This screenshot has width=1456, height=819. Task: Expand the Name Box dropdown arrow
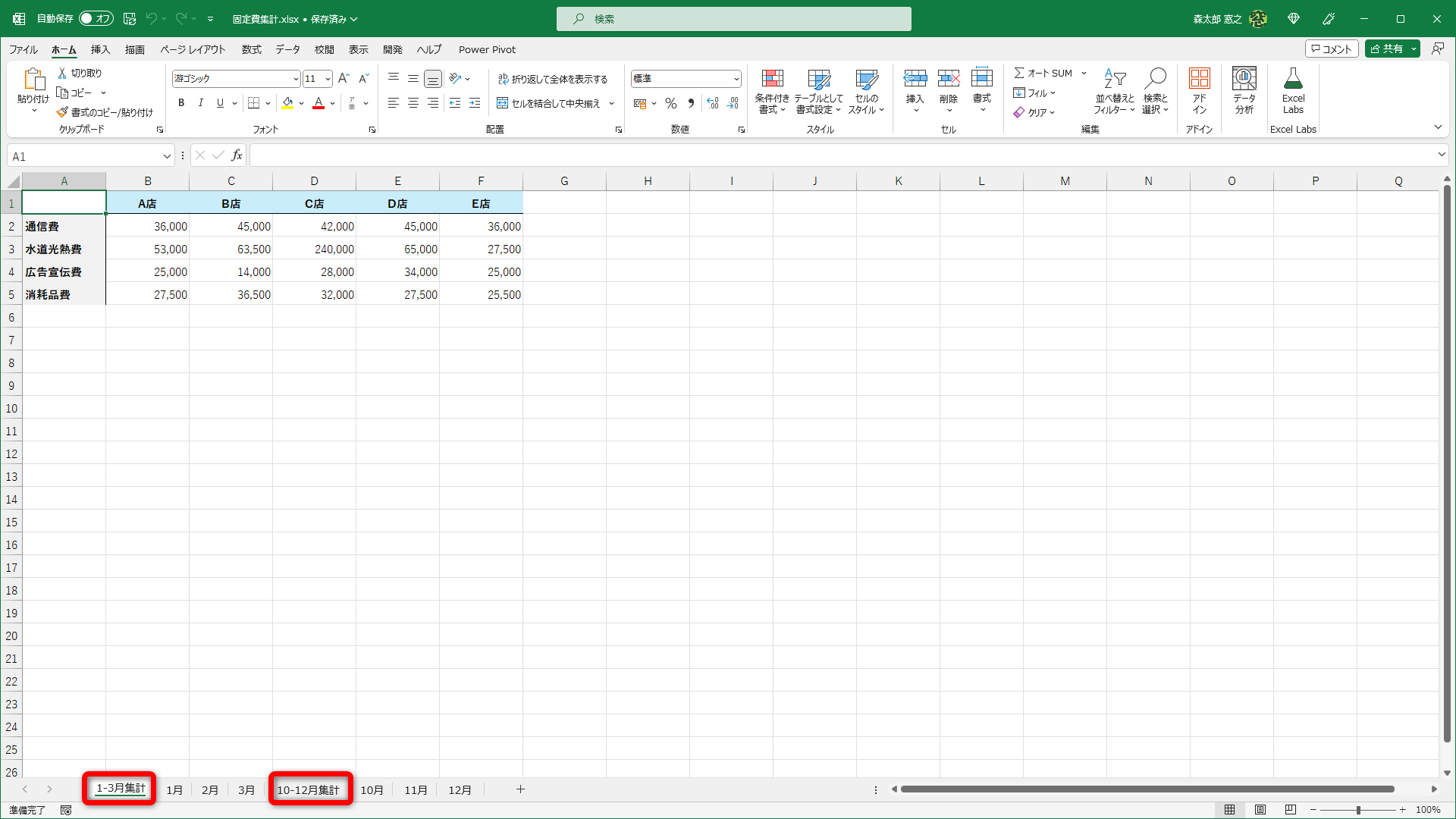tap(167, 156)
